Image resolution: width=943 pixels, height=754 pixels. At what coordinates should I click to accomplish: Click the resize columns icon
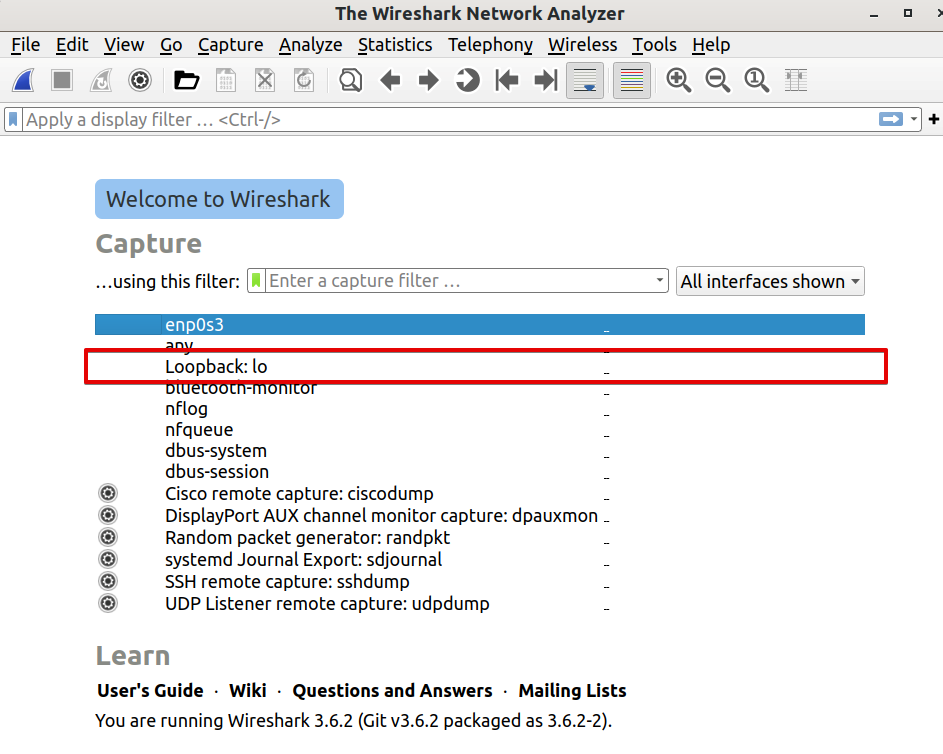click(796, 80)
